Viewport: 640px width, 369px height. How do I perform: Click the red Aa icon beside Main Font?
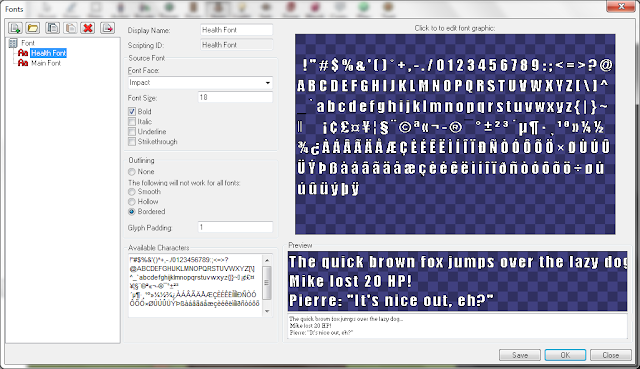point(23,63)
